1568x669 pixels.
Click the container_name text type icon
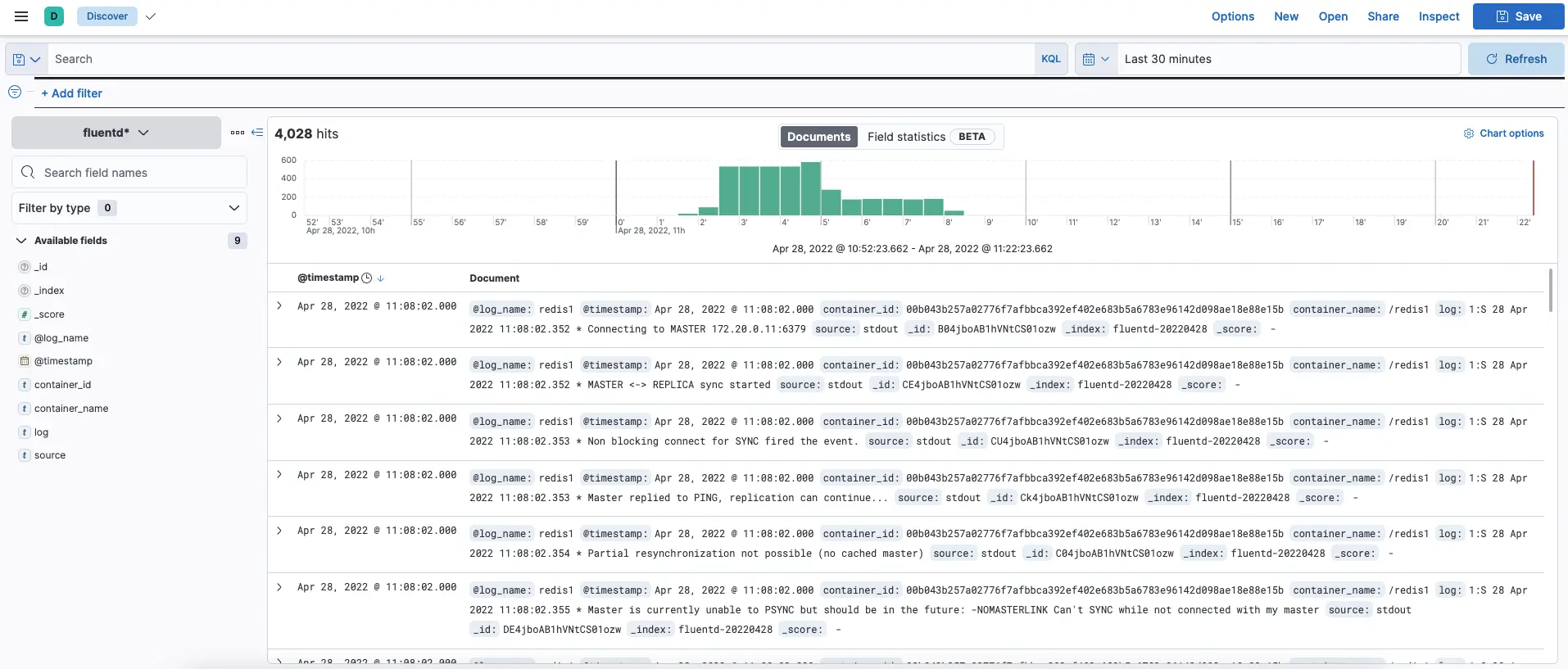coord(25,409)
